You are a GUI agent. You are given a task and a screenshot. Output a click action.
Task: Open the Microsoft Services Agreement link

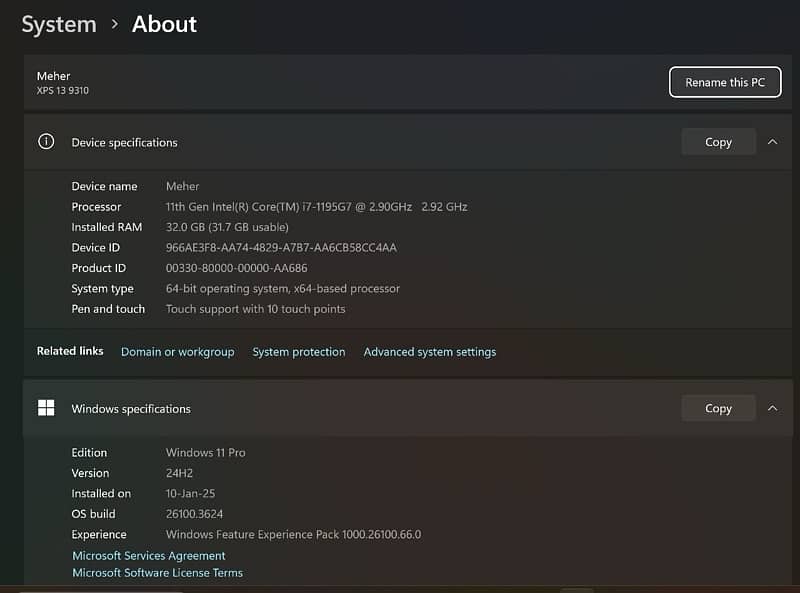148,556
